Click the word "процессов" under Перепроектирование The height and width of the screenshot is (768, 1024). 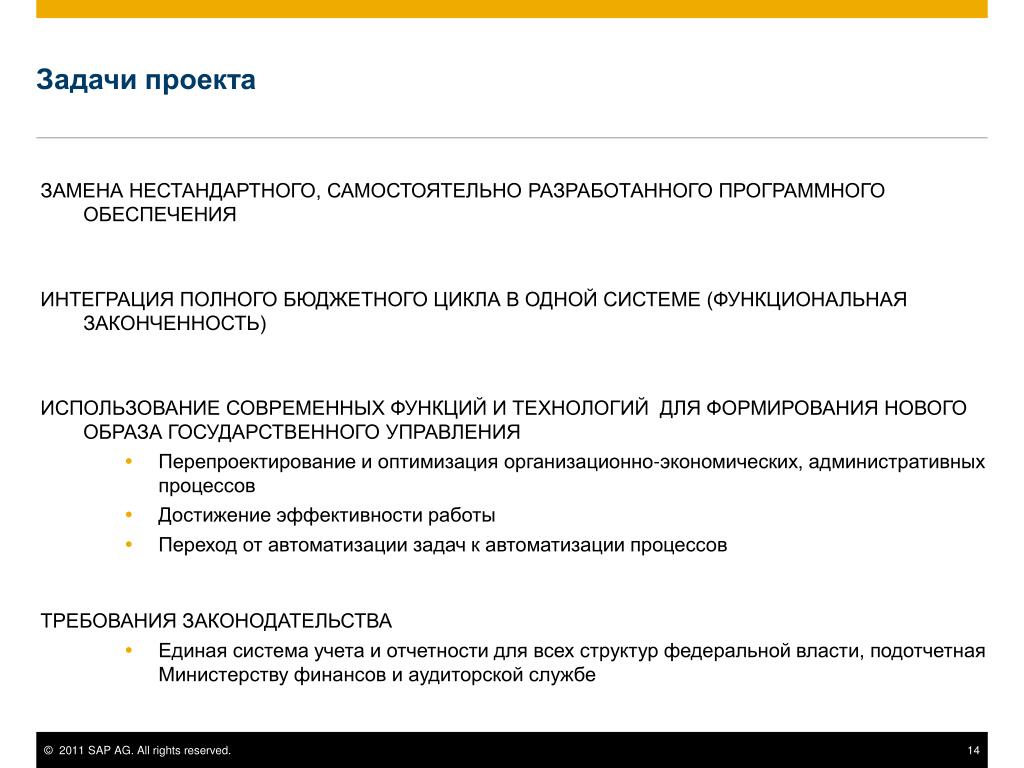[x=206, y=486]
